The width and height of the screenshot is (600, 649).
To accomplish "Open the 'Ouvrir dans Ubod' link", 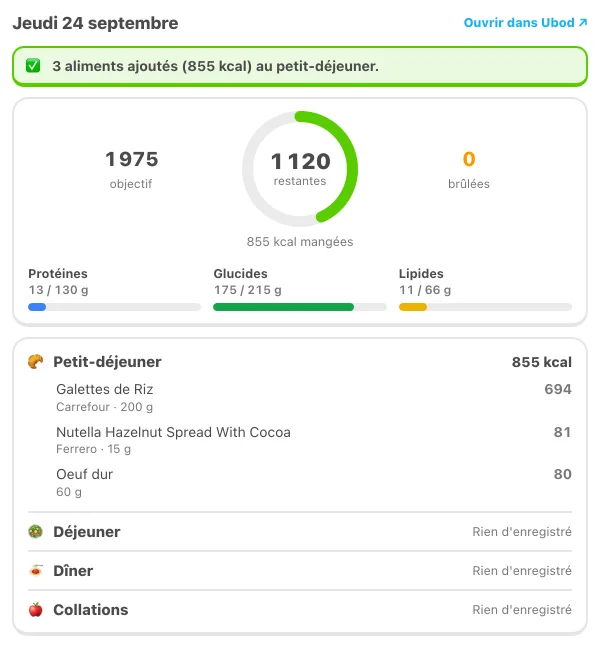I will (x=525, y=22).
